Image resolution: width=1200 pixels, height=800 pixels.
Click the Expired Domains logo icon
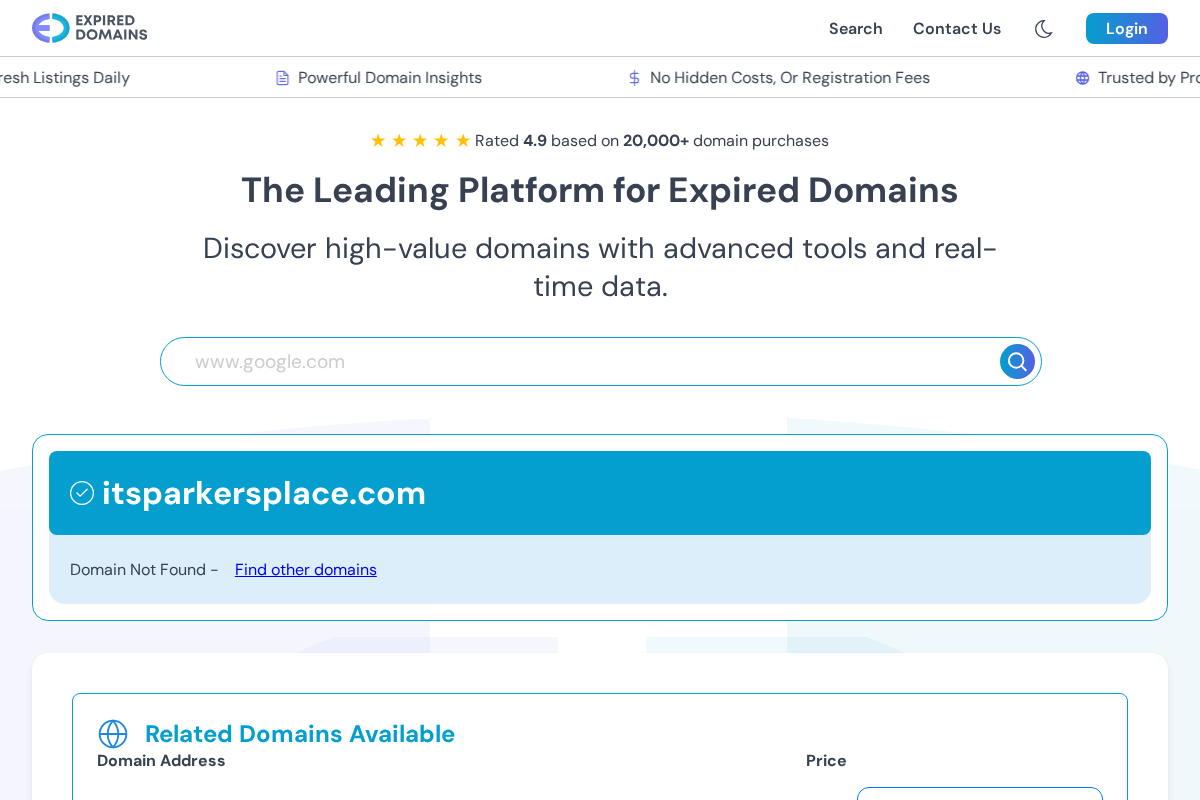click(47, 28)
